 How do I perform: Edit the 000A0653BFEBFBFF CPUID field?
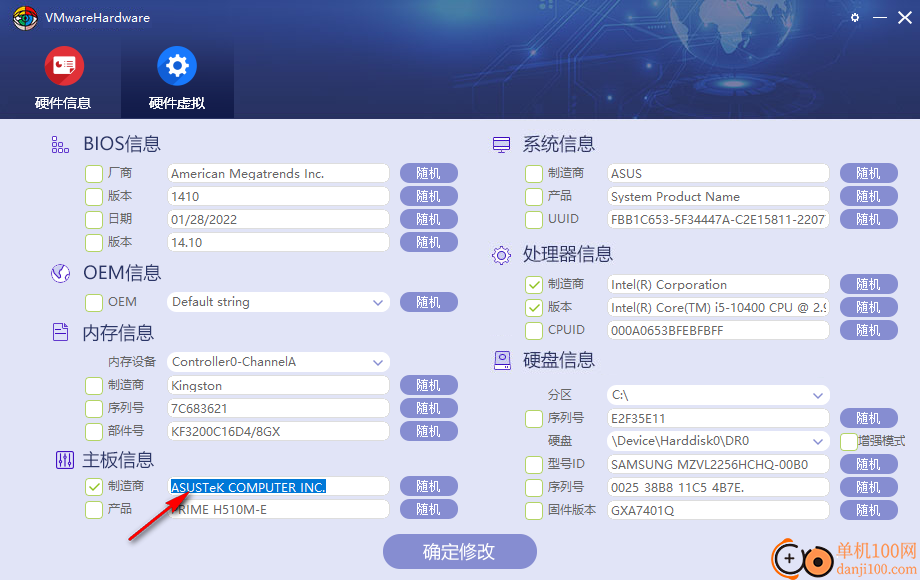(x=718, y=330)
